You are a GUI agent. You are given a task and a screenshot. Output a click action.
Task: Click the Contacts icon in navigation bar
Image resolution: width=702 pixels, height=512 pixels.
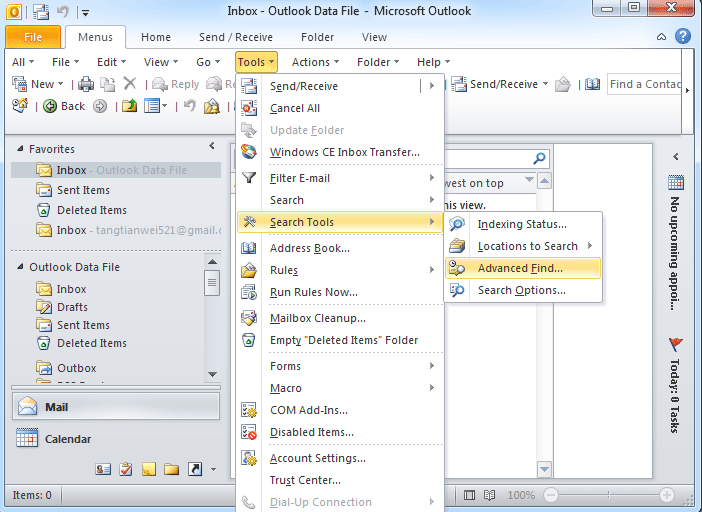click(103, 469)
